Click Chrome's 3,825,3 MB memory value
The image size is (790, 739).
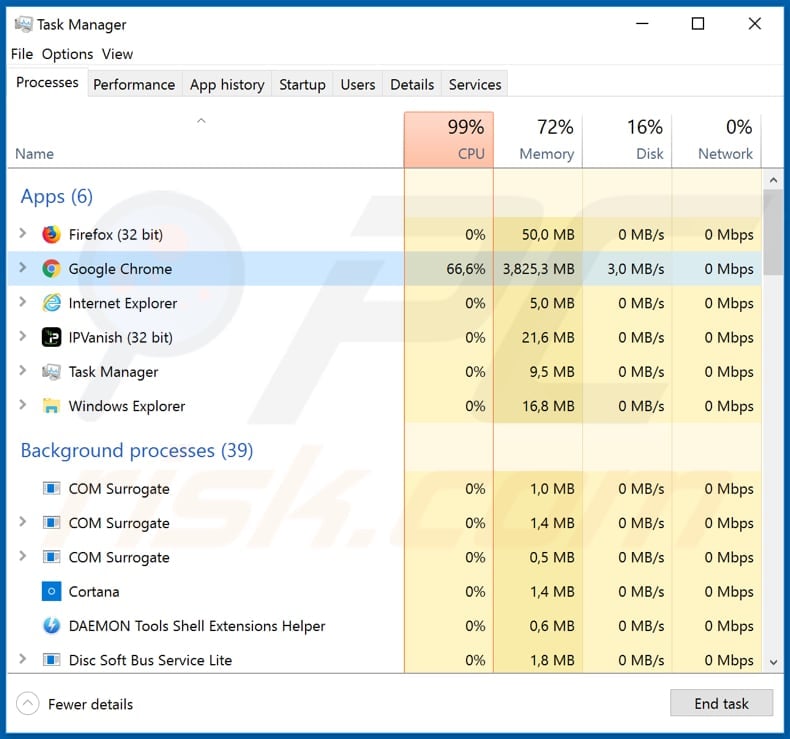click(x=539, y=269)
